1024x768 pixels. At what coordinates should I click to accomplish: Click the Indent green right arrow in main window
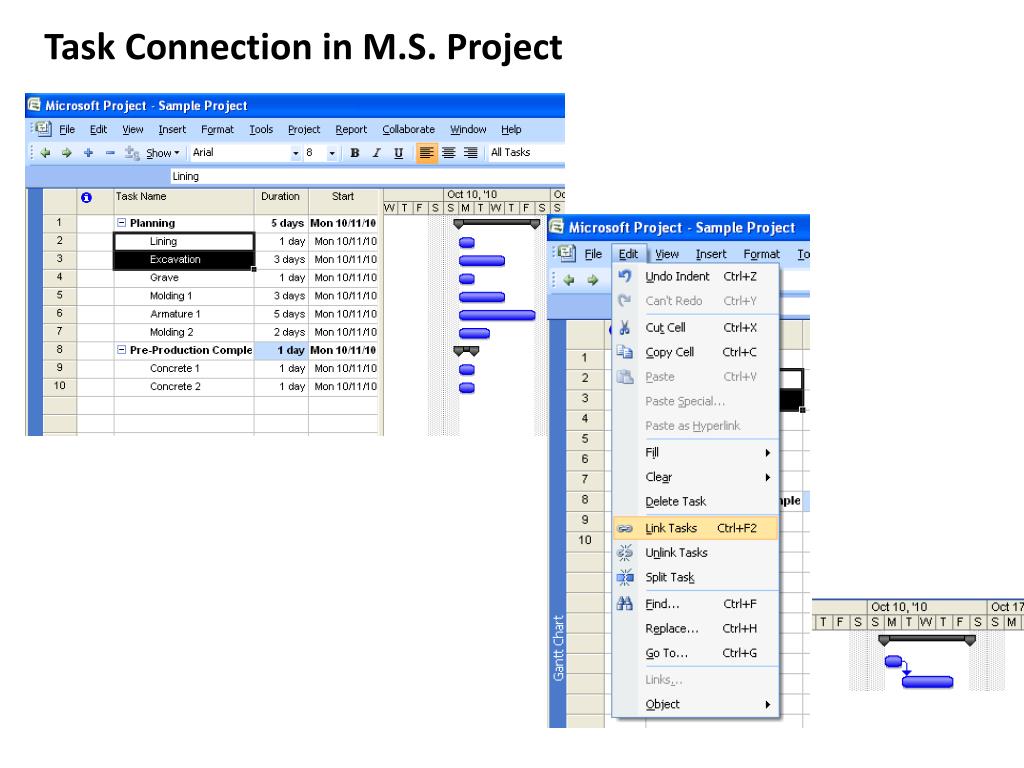67,153
